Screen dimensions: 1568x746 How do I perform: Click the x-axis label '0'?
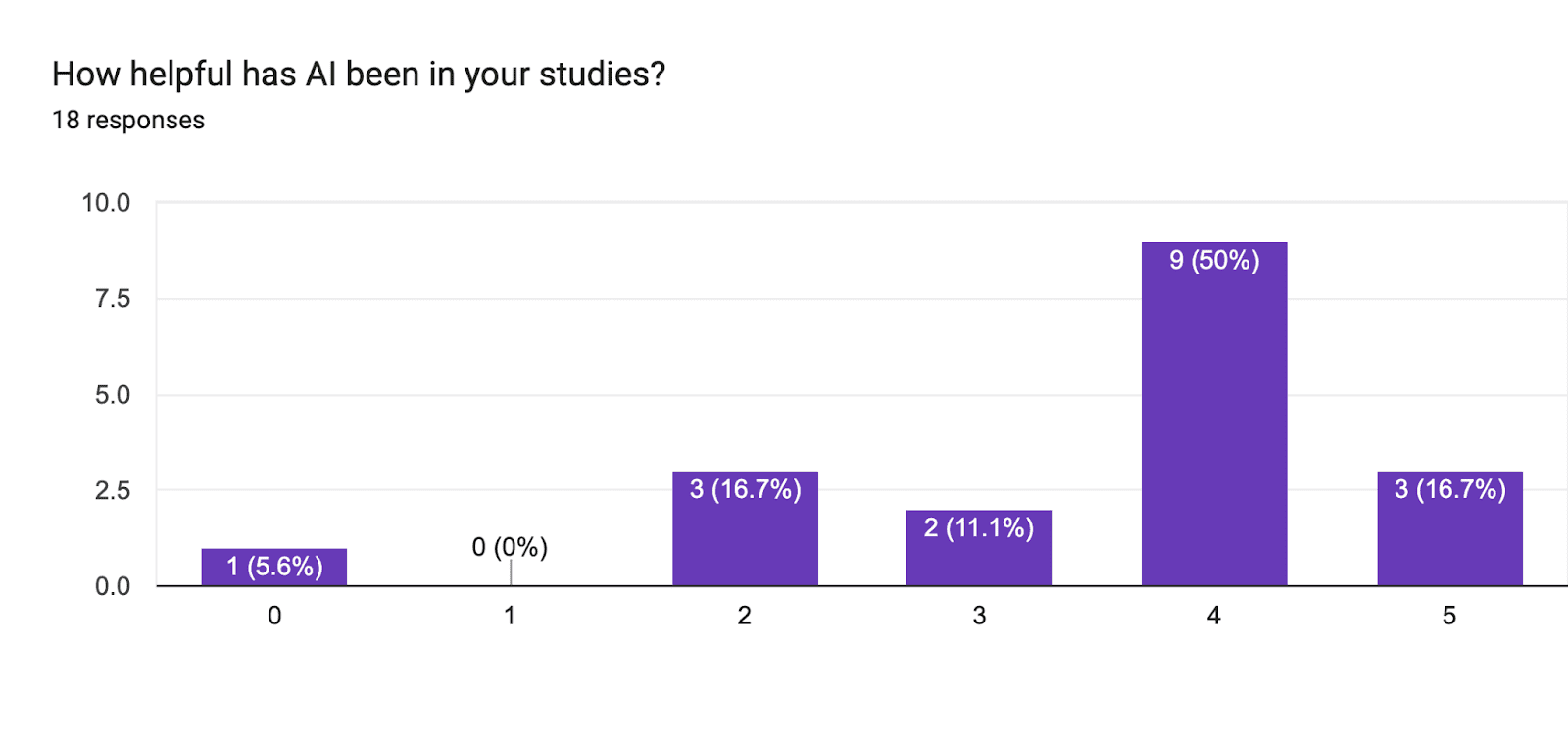point(274,616)
